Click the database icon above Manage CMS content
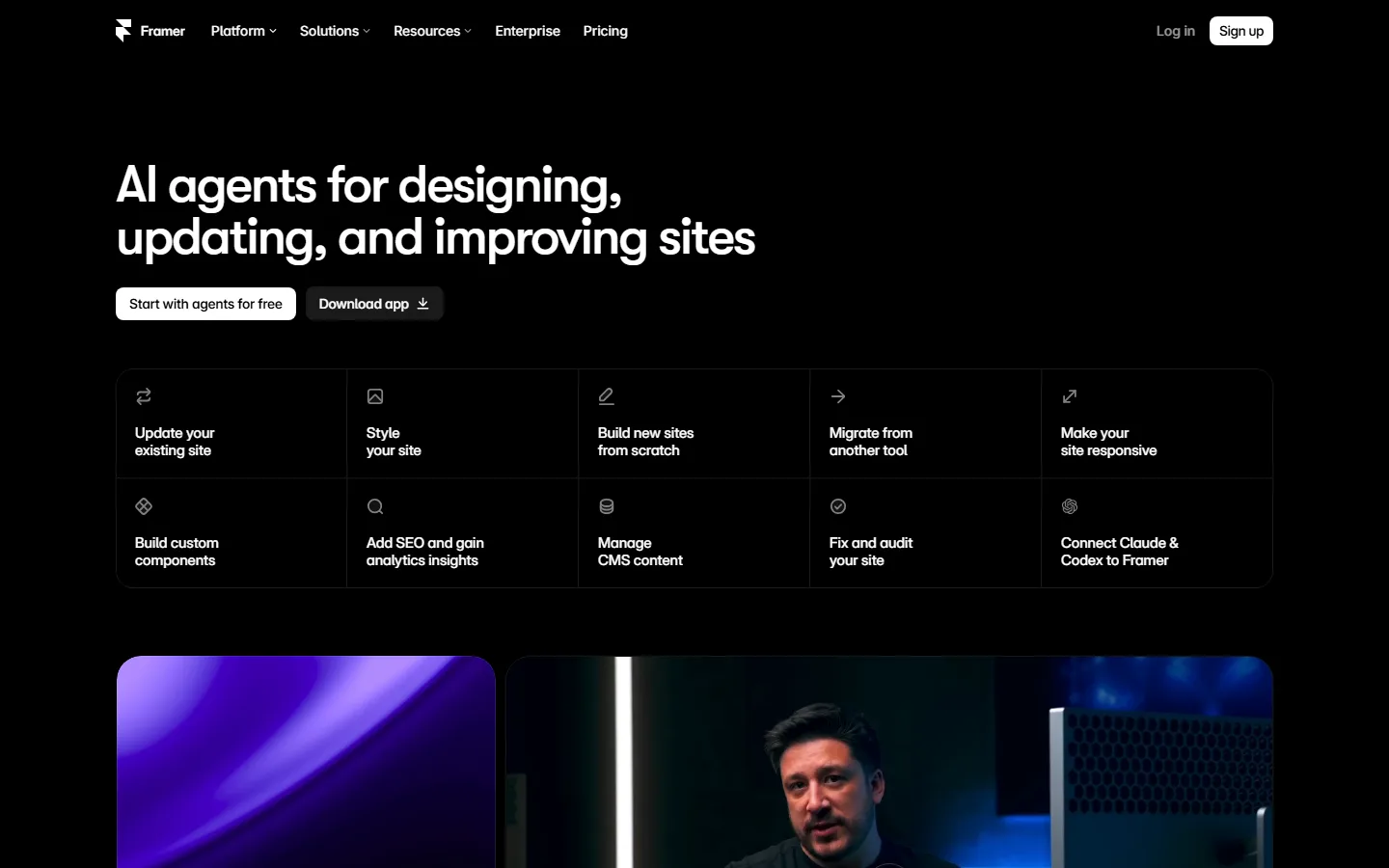Viewport: 1389px width, 868px height. tap(607, 506)
